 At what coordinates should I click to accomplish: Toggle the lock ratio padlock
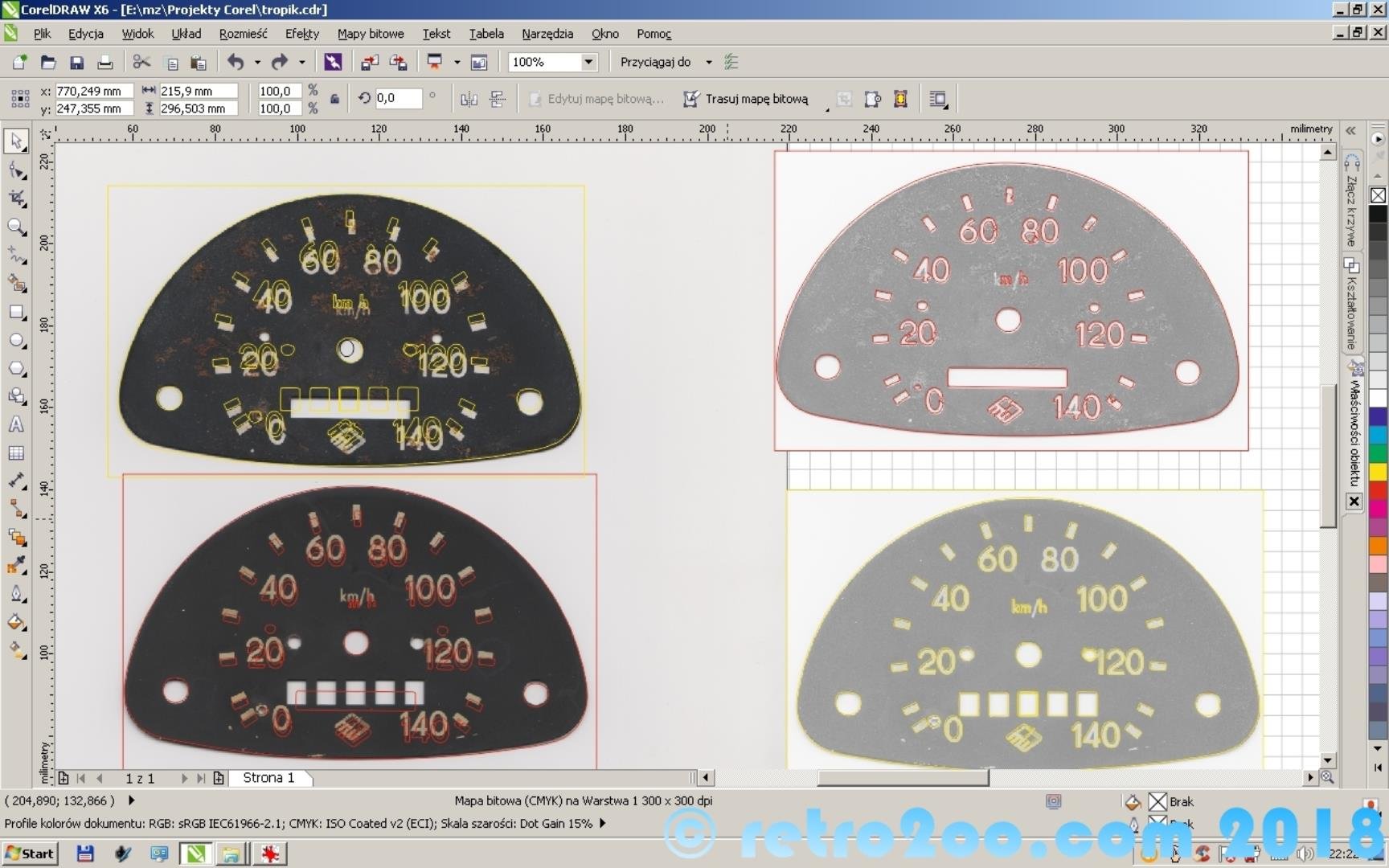[334, 99]
